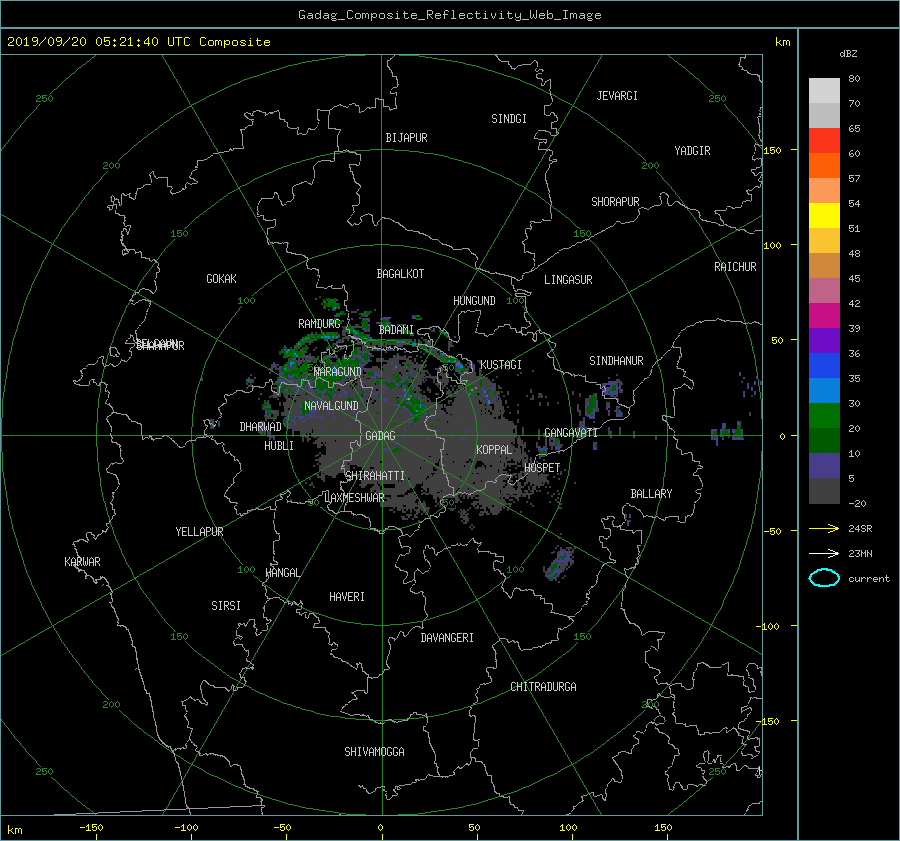Click the KUSTAGI city label
Screen dimensions: 900x841
click(x=501, y=365)
